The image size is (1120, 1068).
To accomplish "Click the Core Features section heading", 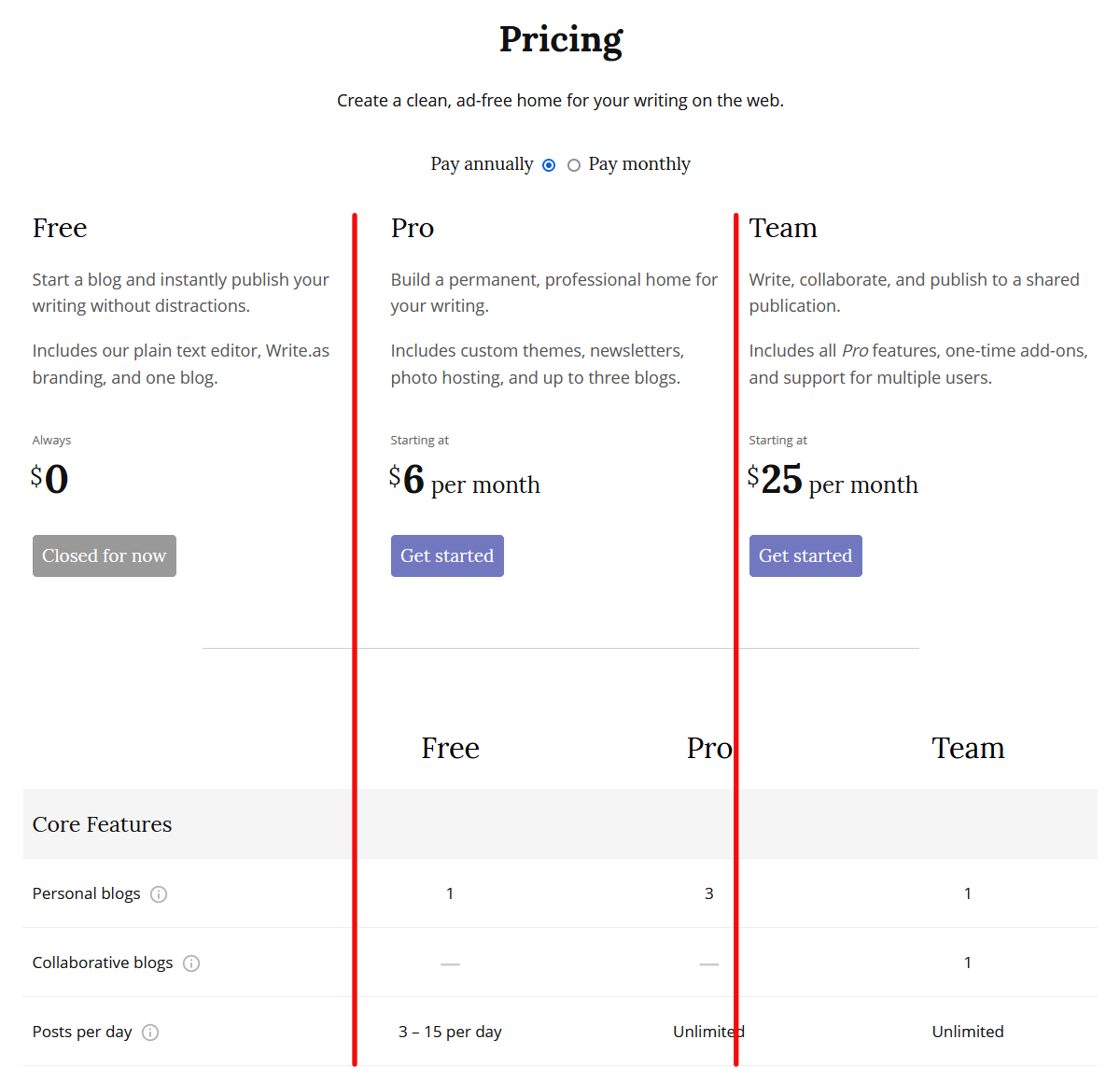I will click(103, 824).
